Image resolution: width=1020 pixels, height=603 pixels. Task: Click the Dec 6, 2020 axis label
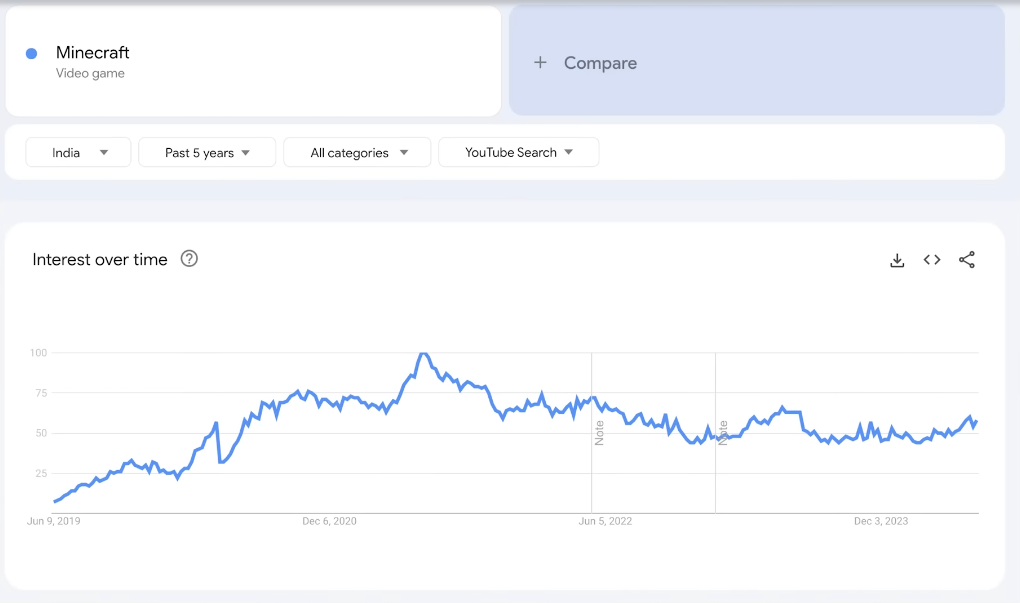point(329,521)
